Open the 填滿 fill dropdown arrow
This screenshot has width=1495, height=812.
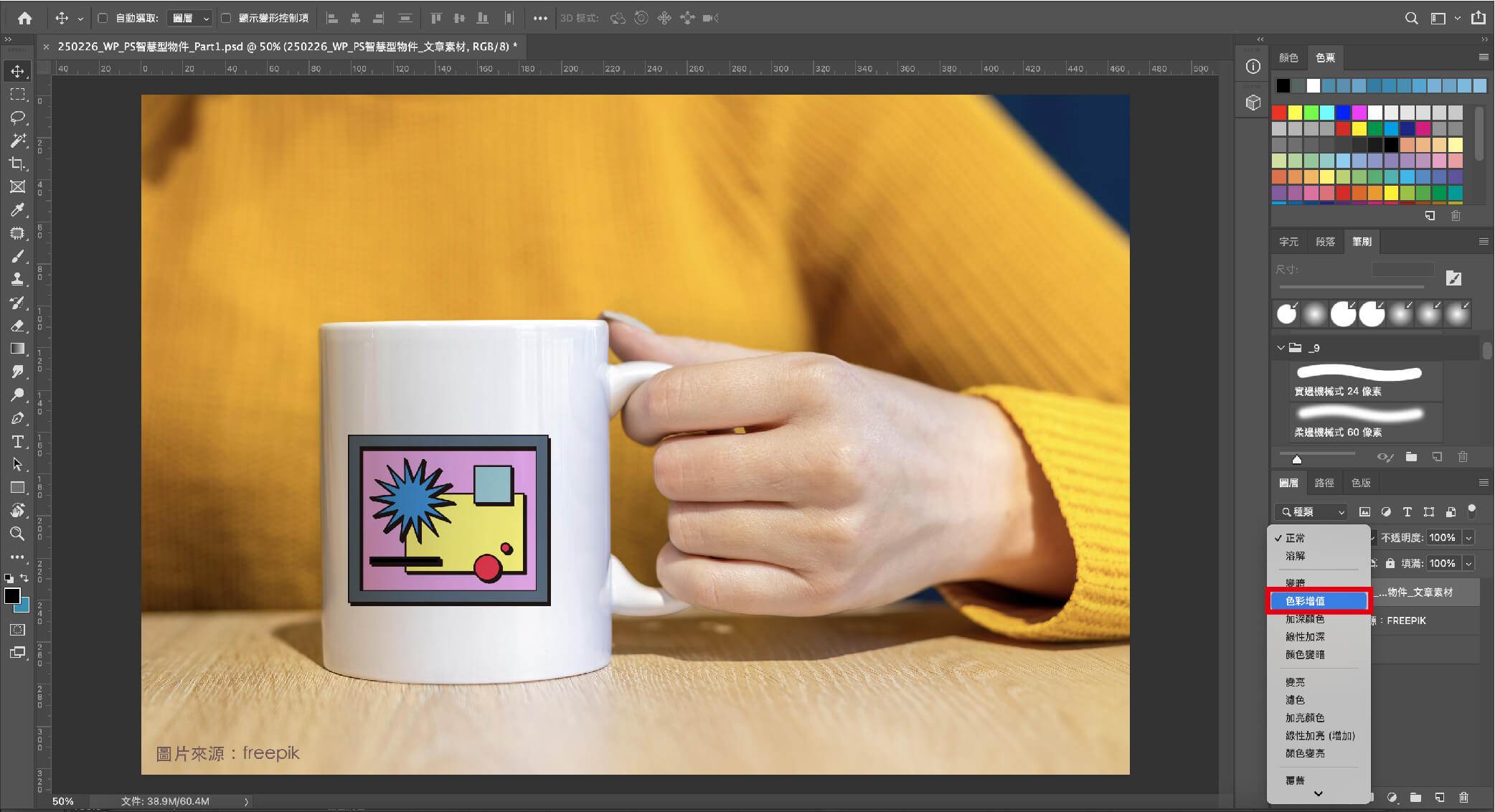1468,563
